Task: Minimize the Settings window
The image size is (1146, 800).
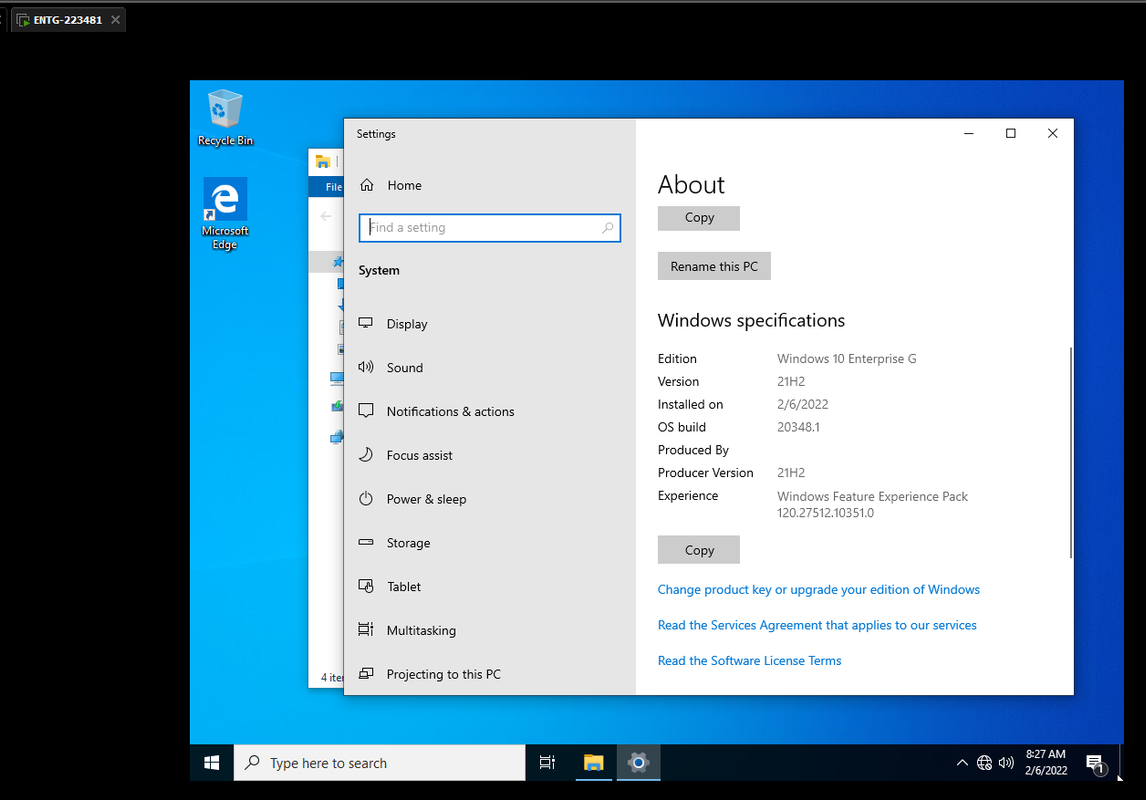Action: click(x=968, y=133)
